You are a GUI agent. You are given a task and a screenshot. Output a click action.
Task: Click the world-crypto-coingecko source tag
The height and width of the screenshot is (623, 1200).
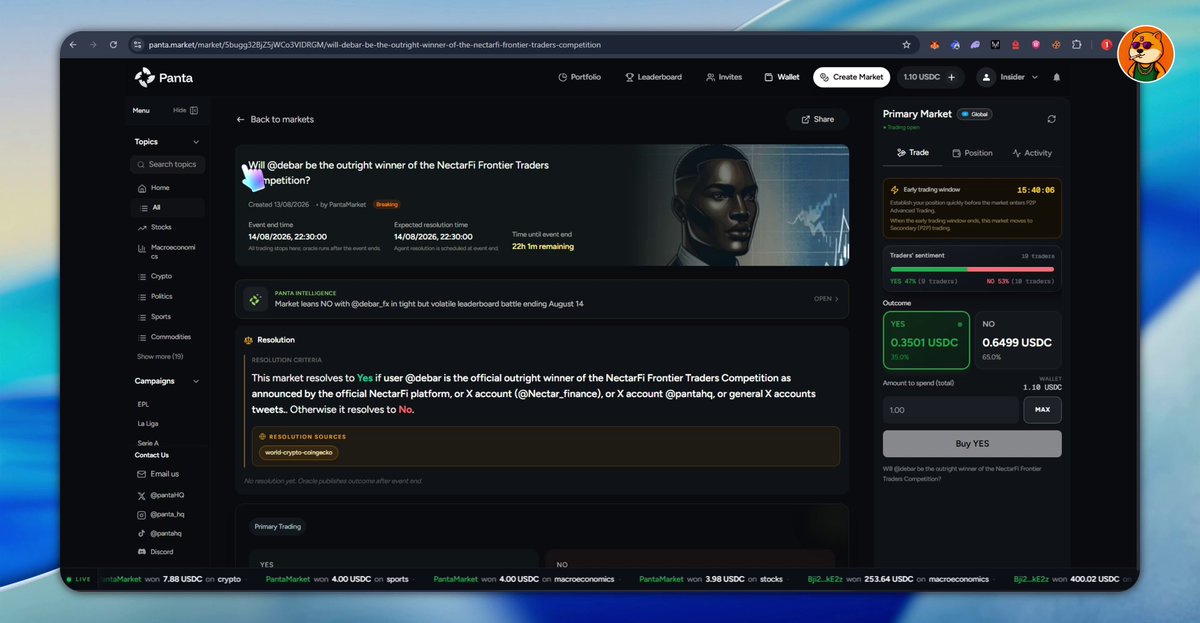click(298, 453)
